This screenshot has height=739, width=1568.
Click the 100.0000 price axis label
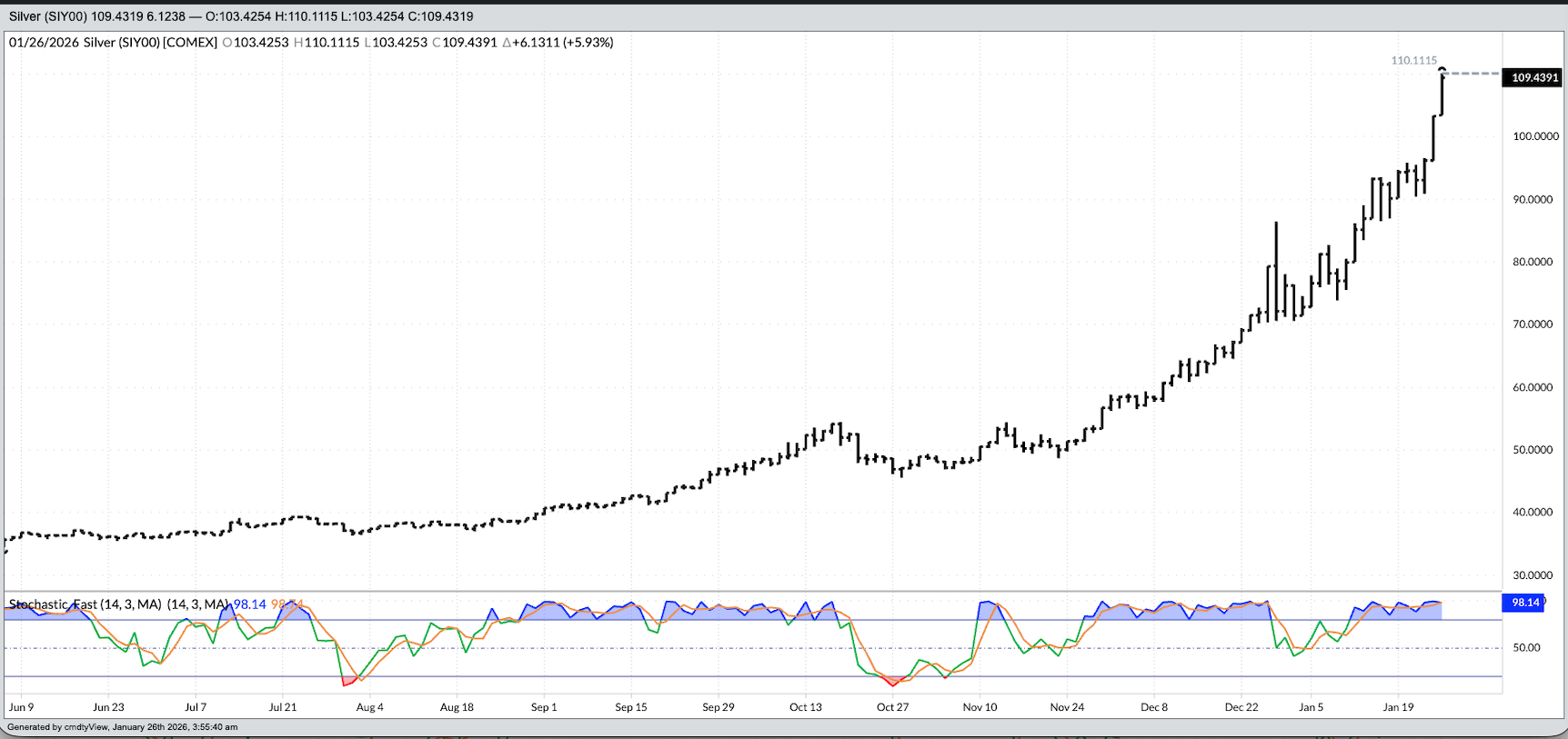[1534, 136]
